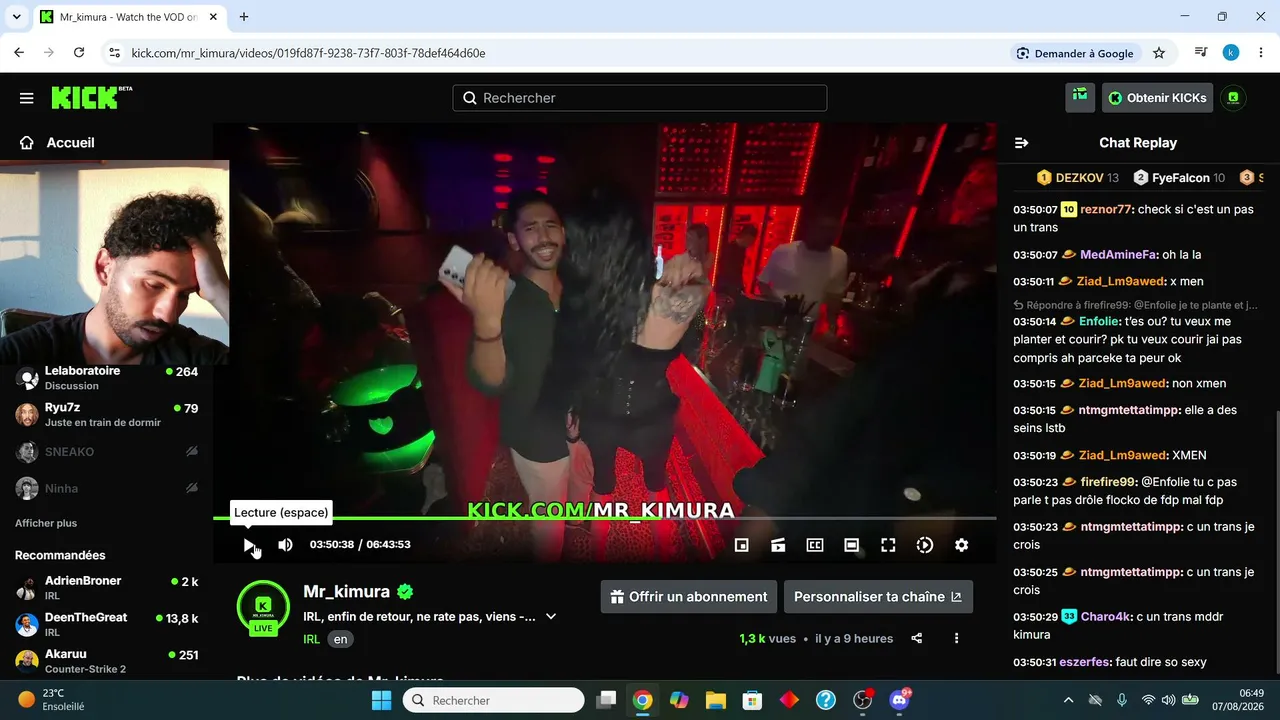Click the Chrome address bar URL
This screenshot has width=1280, height=720.
point(309,53)
